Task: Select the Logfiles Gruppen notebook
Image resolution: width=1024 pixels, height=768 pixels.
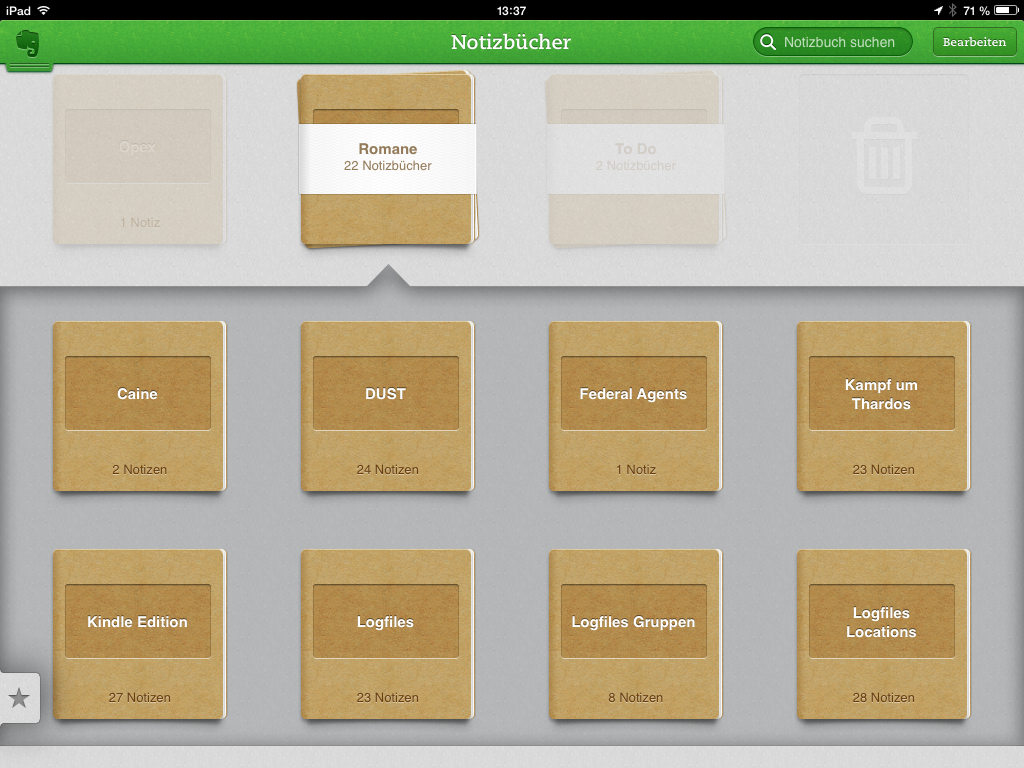Action: (x=634, y=634)
